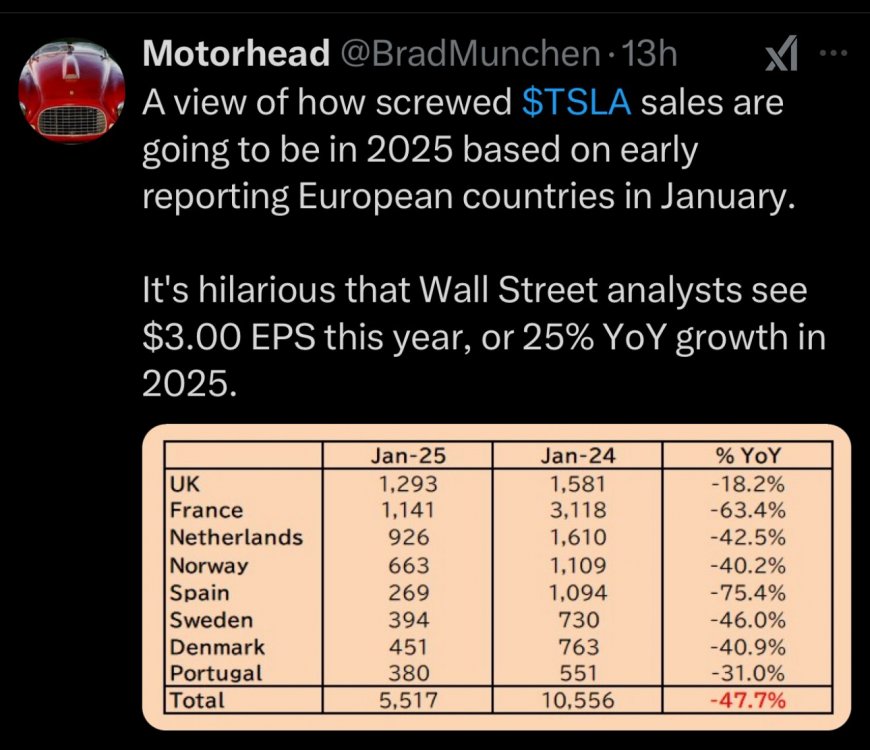Open the three-dot more options menu

point(832,55)
